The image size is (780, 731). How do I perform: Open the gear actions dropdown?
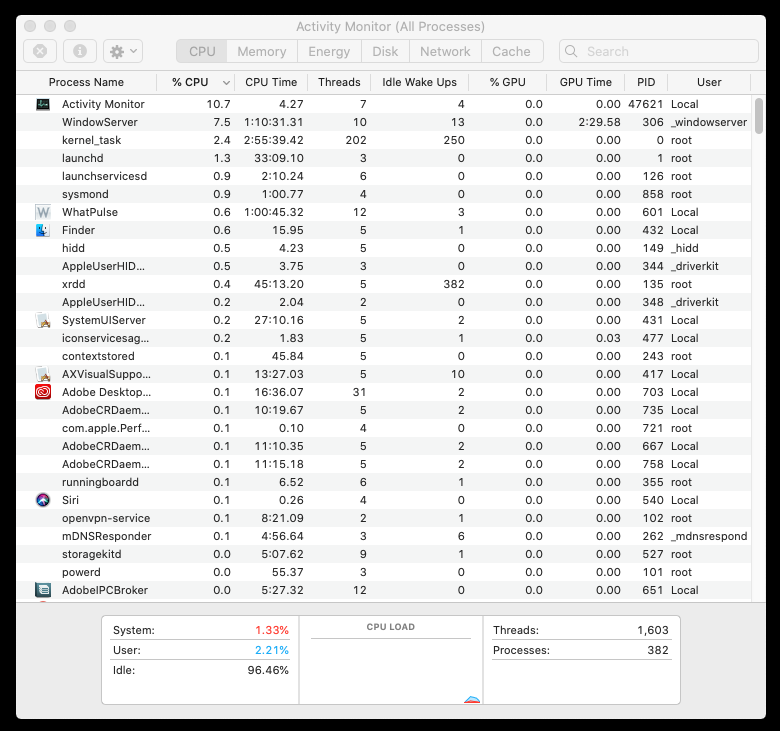(123, 51)
